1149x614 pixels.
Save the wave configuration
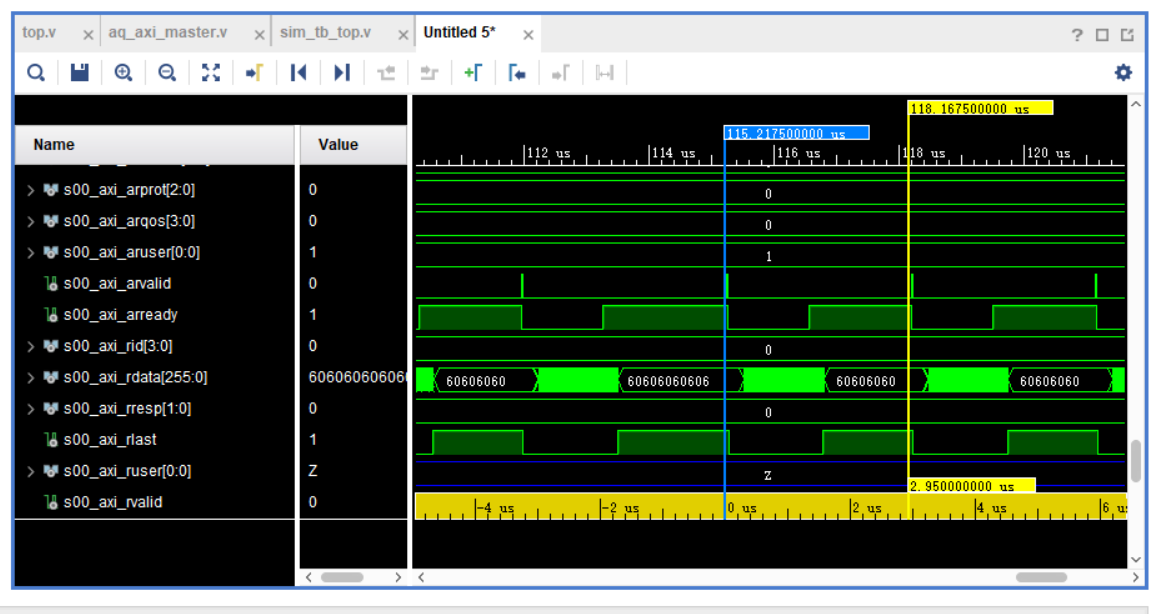tap(82, 72)
